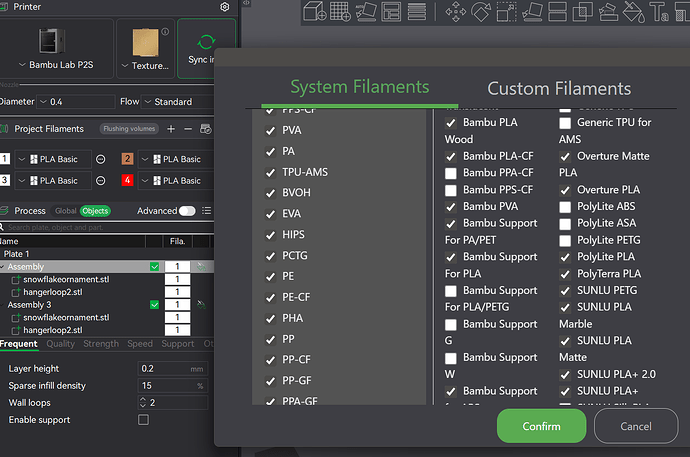Uncheck the TPU-AMS filament type
The height and width of the screenshot is (457, 690).
pyautogui.click(x=270, y=172)
